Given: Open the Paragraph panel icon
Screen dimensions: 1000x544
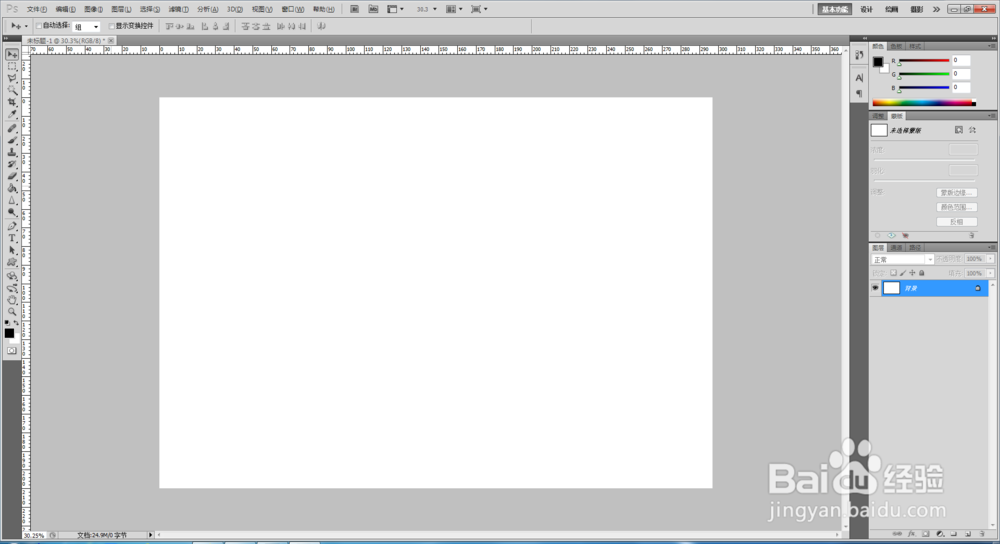Looking at the screenshot, I should (859, 94).
